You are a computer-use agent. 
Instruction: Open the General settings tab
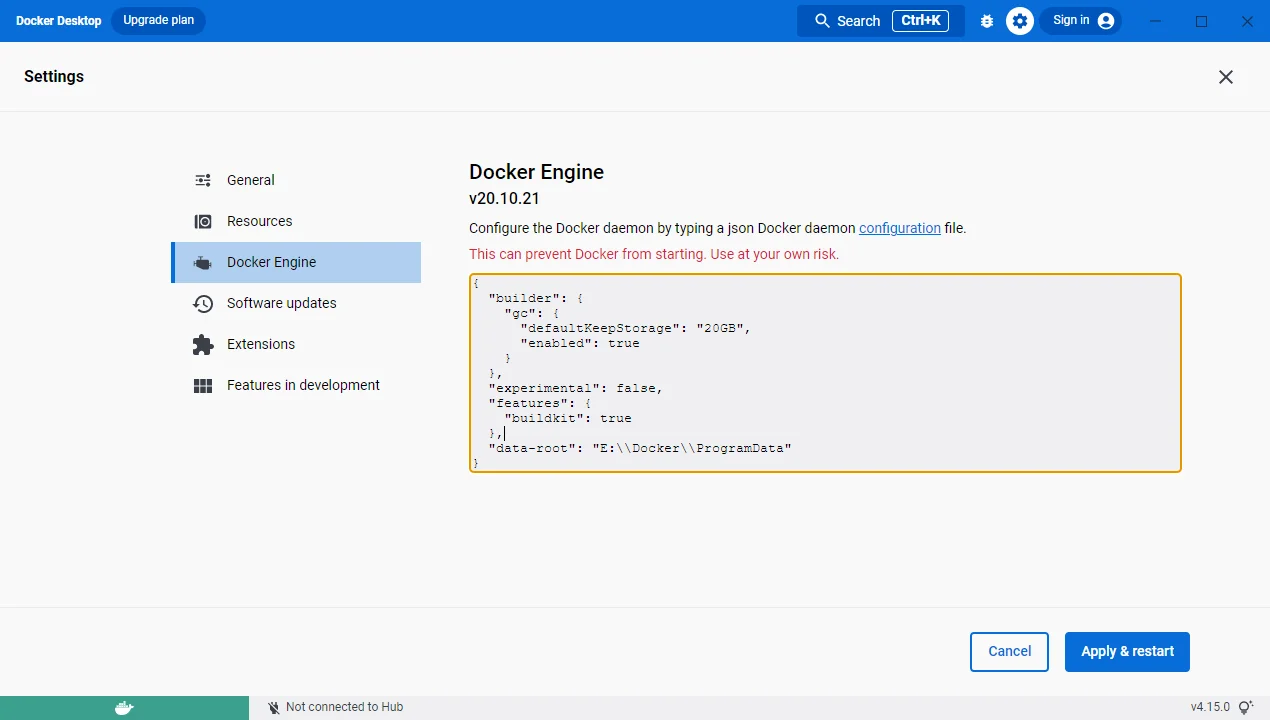point(250,181)
